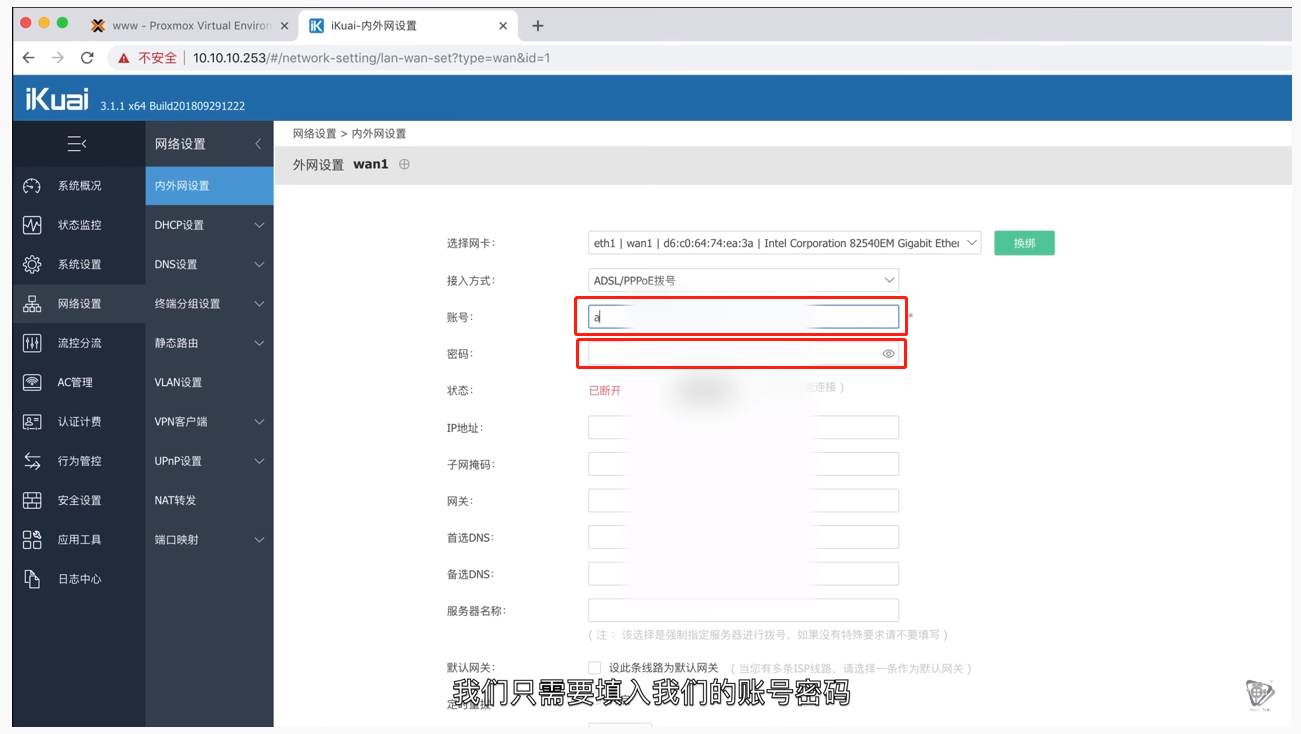This screenshot has width=1301, height=734.
Task: Close the Proxmox Virtual Environment tab
Action: (x=283, y=26)
